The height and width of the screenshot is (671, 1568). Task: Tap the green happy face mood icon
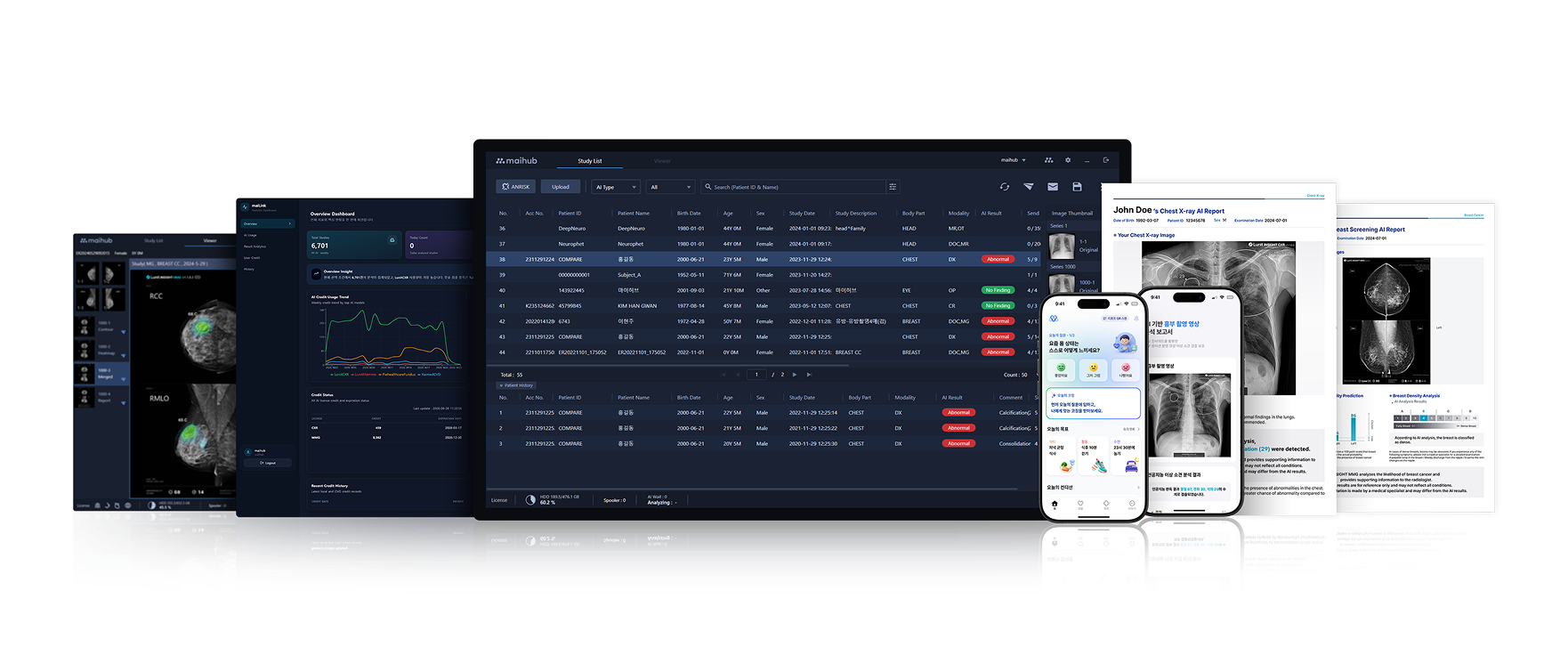click(1061, 368)
